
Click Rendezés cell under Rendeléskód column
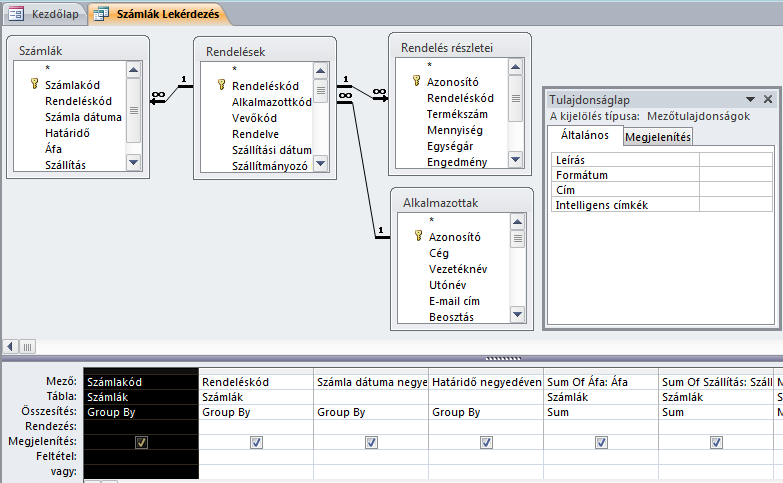[x=256, y=427]
